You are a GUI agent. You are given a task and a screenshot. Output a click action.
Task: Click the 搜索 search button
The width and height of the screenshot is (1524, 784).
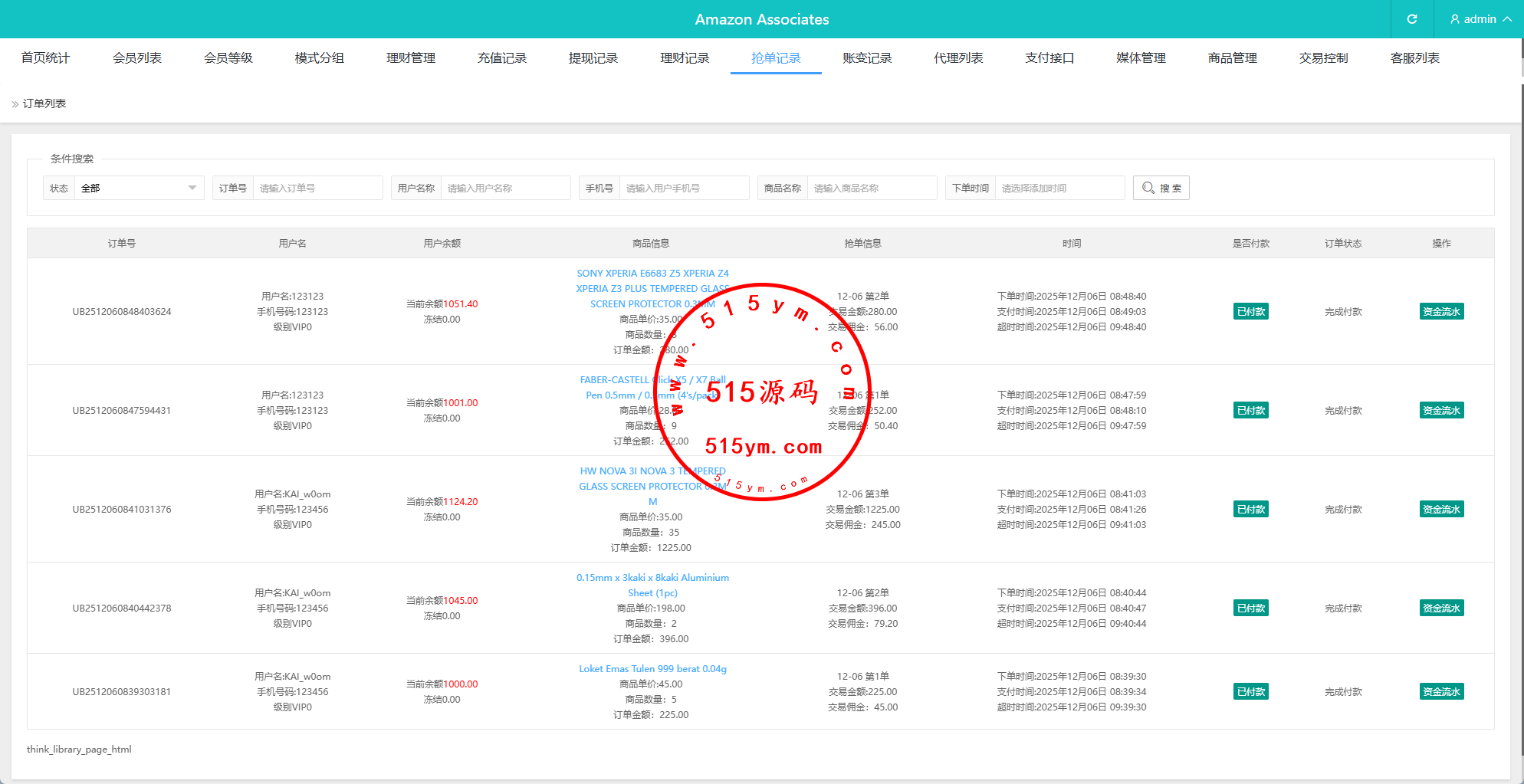[1161, 188]
